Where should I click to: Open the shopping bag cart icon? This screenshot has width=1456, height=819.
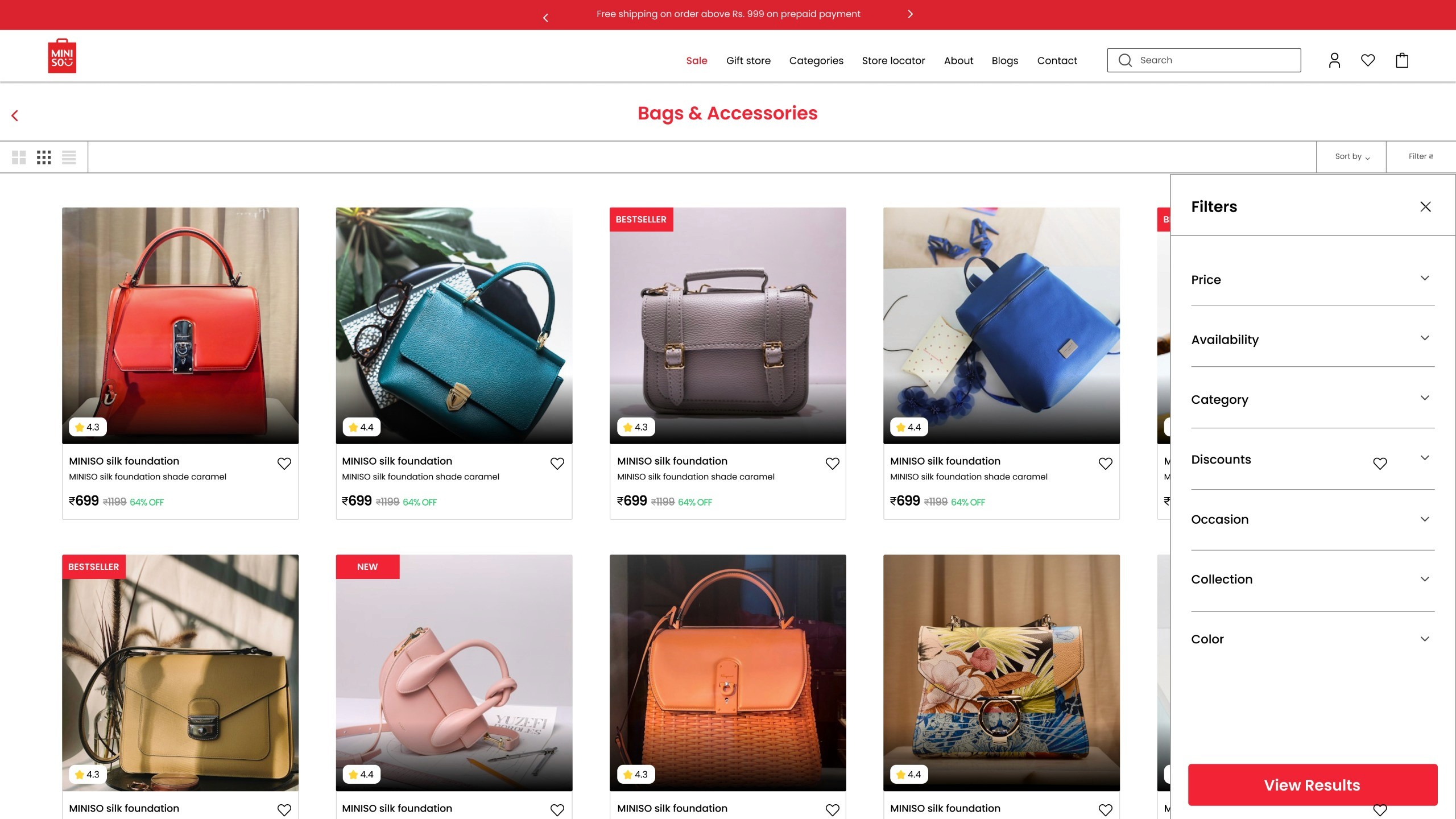(x=1402, y=60)
